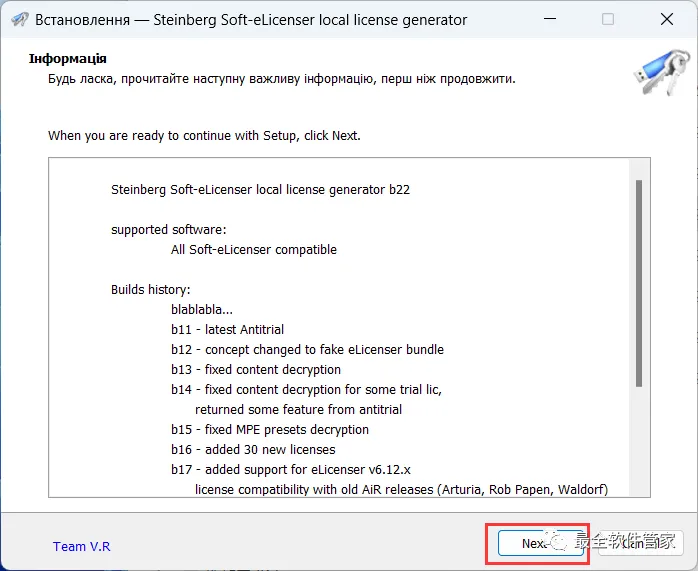Viewport: 698px width, 571px height.
Task: Click 'All Soft-eLicenser compatible' text
Action: pos(254,250)
